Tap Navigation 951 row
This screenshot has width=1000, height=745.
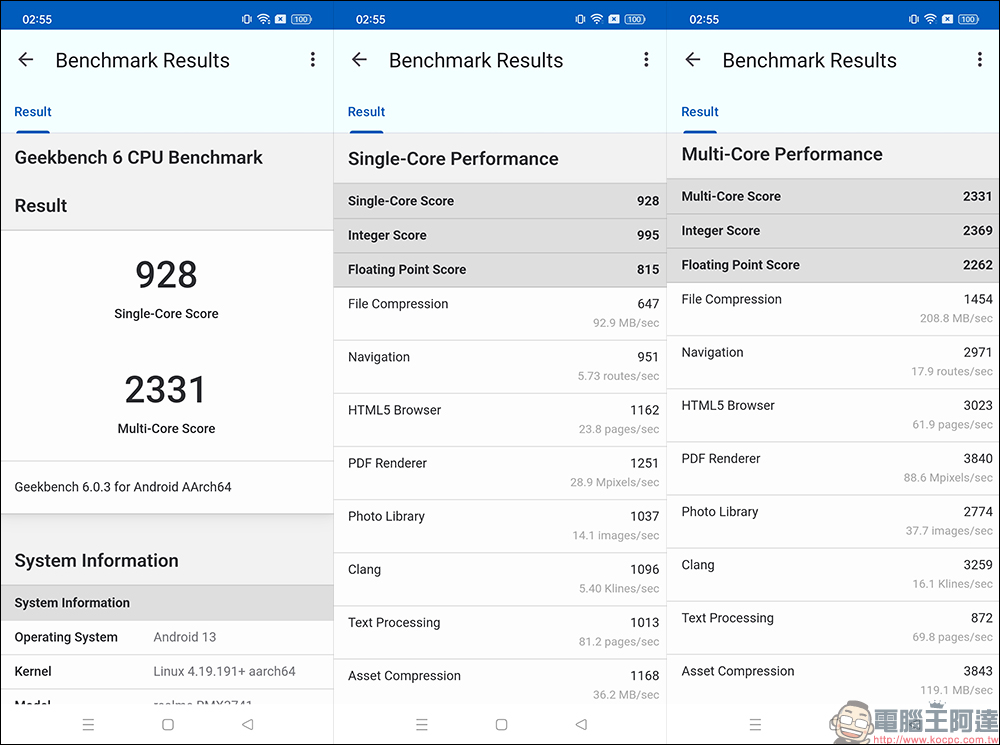pyautogui.click(x=500, y=367)
